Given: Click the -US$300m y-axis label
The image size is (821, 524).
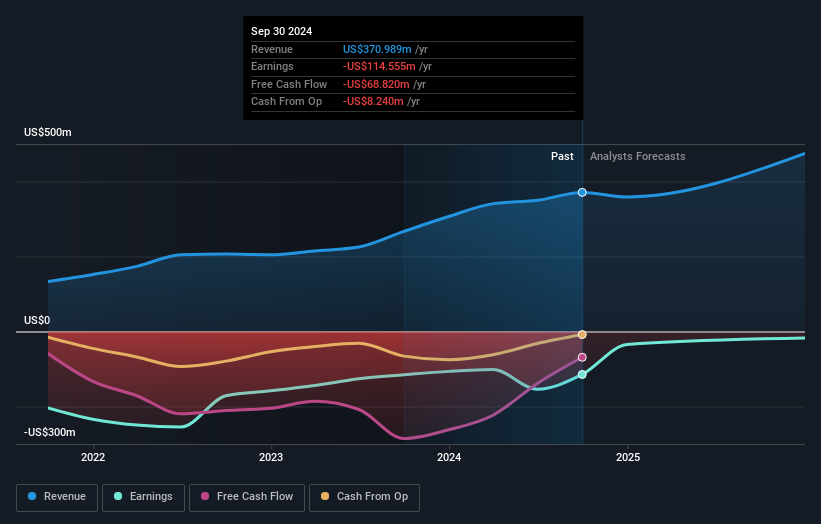Looking at the screenshot, I should pyautogui.click(x=50, y=432).
